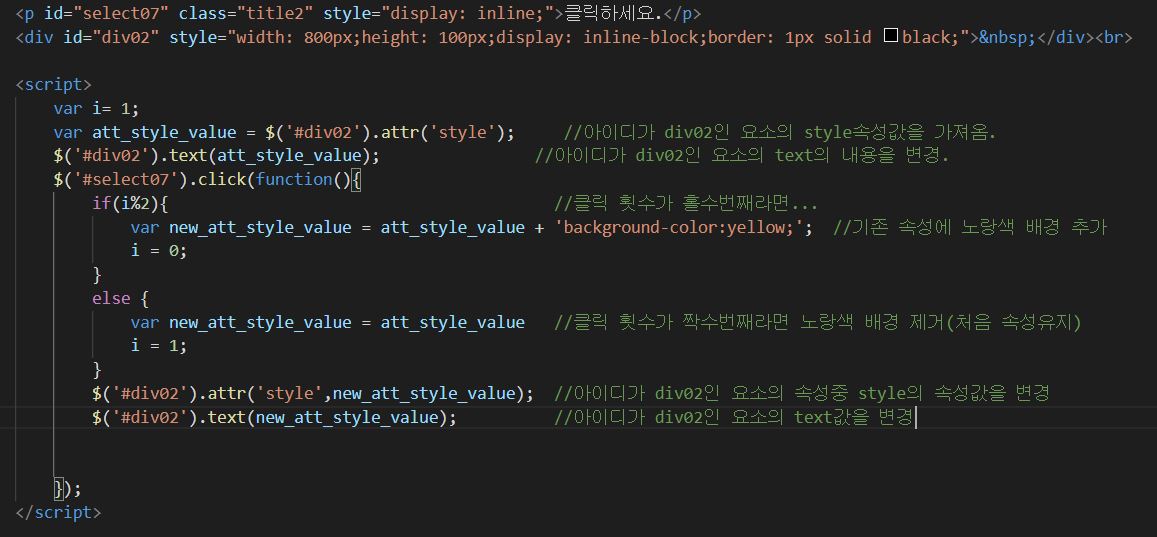Viewport: 1157px width, 537px height.
Task: Click ".text(new_att_style_value);" call
Action: click(x=328, y=418)
